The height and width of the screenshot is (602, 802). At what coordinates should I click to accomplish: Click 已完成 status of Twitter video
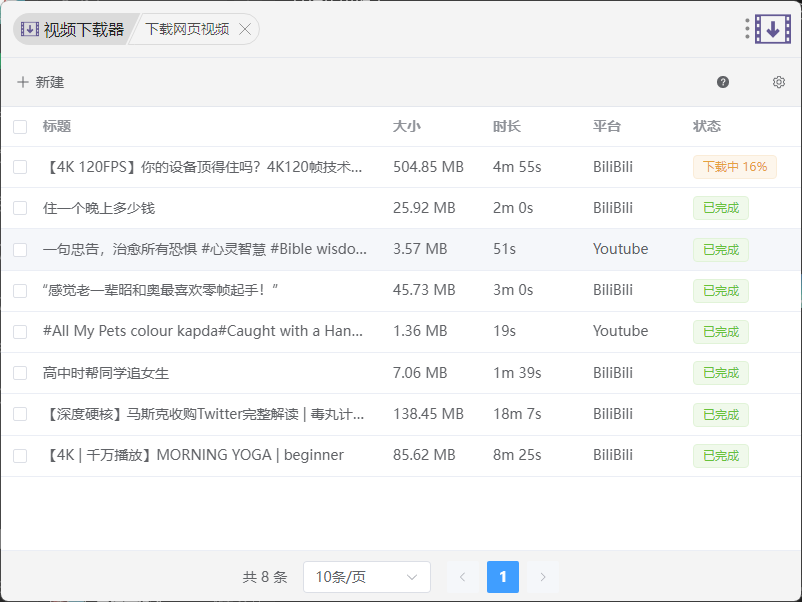click(x=720, y=414)
